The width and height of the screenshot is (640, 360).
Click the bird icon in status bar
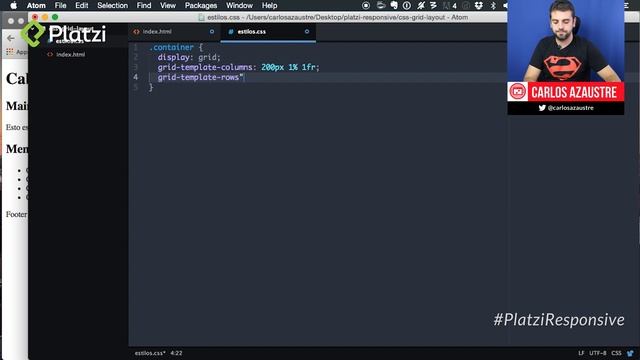(x=631, y=353)
